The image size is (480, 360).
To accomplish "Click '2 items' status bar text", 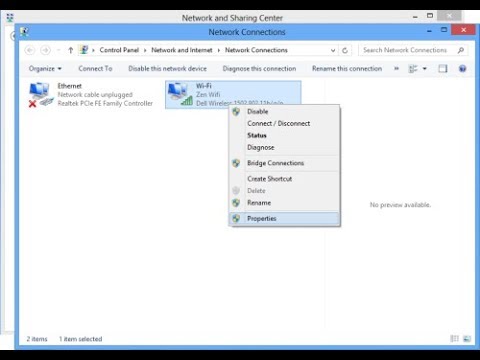I will click(x=37, y=339).
